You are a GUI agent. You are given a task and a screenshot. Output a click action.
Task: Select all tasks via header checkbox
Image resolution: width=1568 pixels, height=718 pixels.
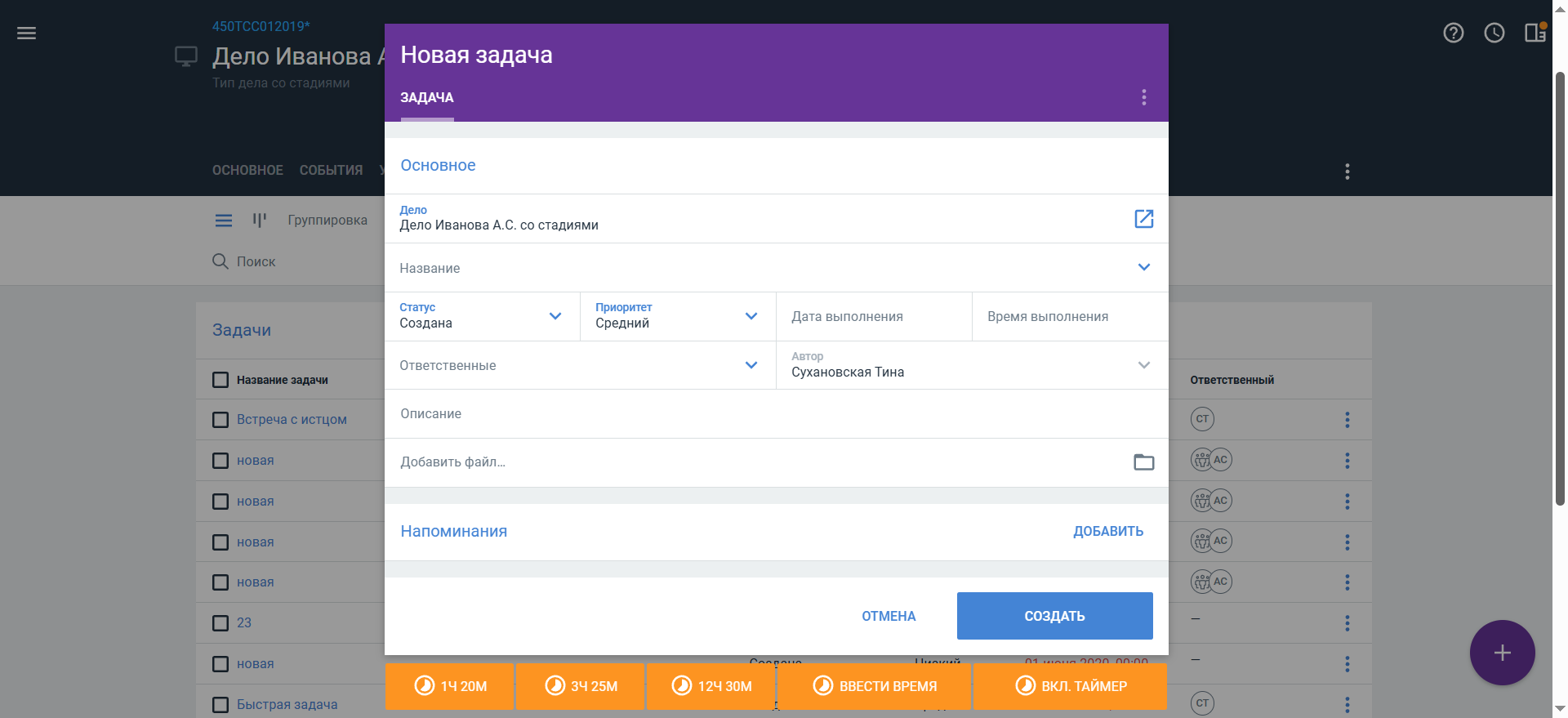[220, 380]
